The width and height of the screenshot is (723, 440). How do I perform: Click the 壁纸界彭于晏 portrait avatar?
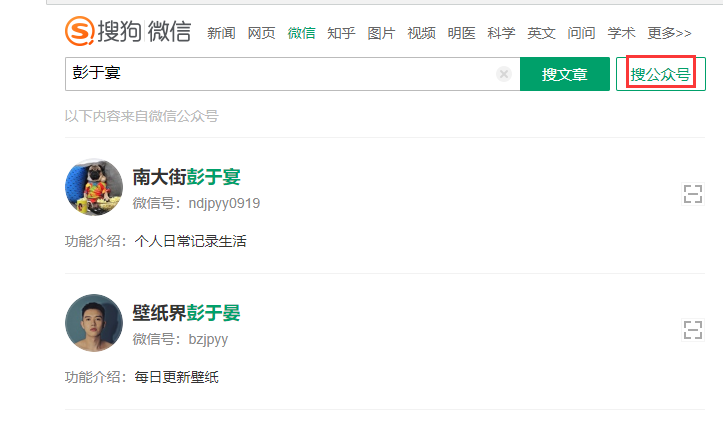[94, 323]
